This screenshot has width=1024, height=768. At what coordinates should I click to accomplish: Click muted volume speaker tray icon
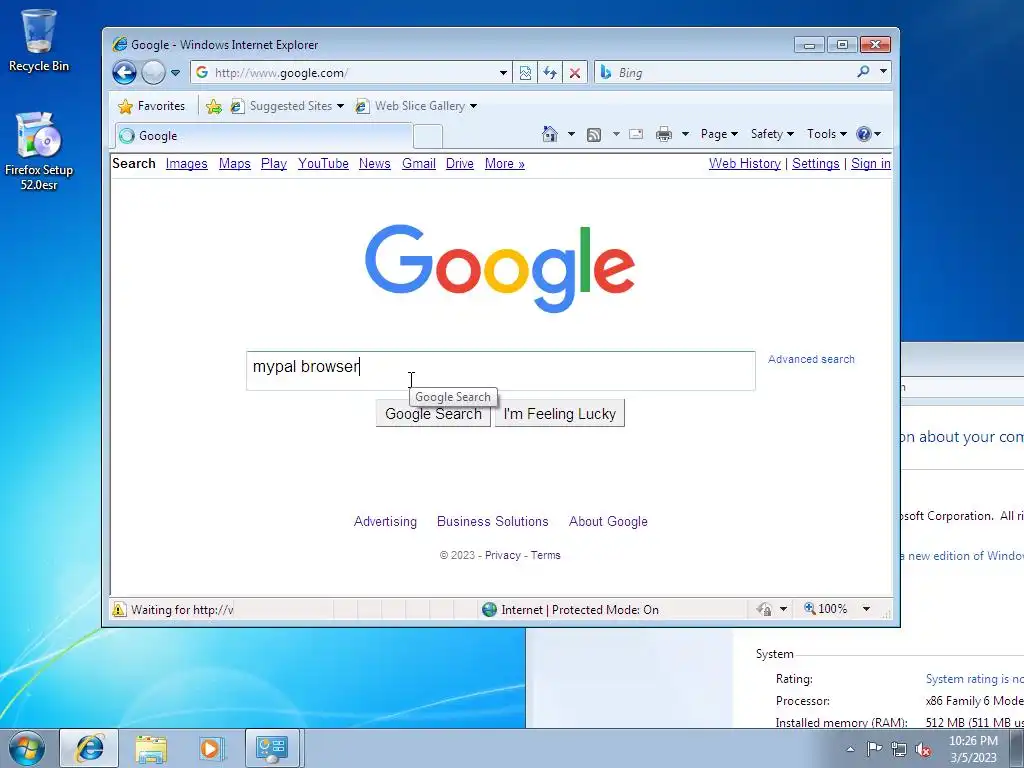(x=922, y=749)
